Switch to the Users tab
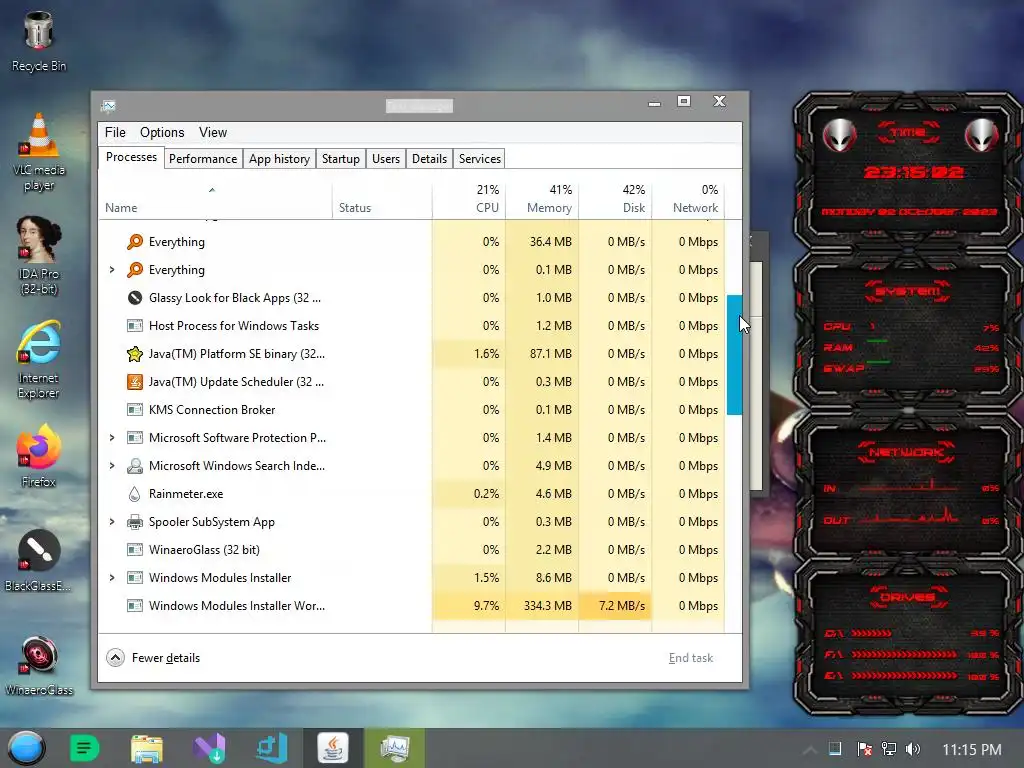The image size is (1024, 768). click(x=386, y=159)
